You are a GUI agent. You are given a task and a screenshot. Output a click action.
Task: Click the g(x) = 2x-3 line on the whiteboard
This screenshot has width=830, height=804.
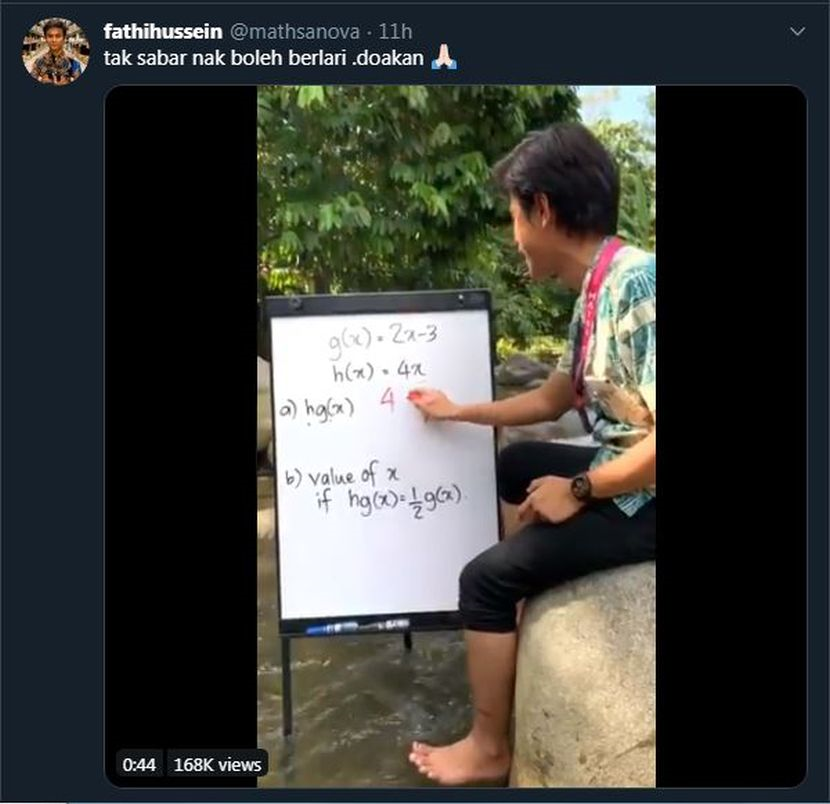click(x=383, y=337)
